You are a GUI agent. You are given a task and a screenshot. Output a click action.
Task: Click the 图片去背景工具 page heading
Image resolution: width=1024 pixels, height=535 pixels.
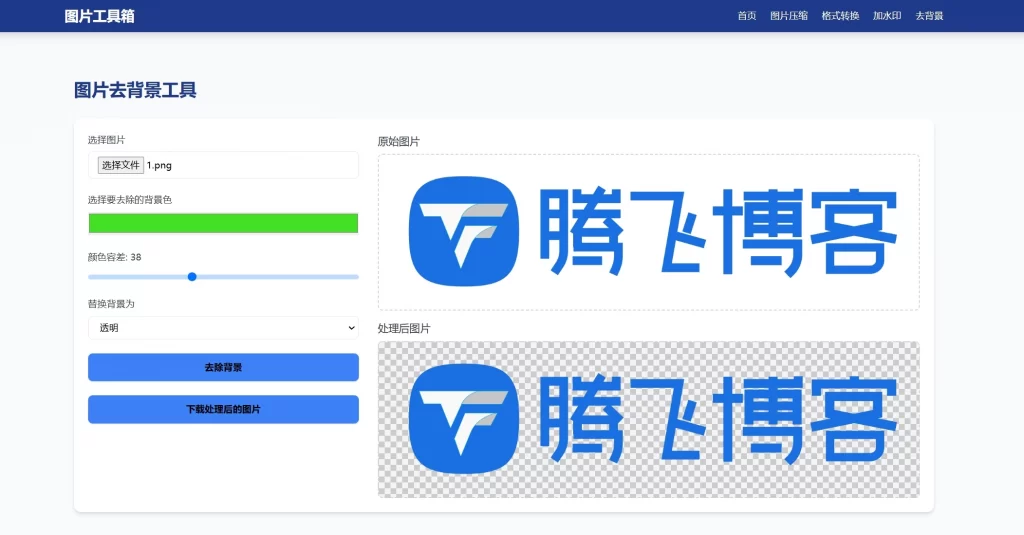[x=135, y=90]
